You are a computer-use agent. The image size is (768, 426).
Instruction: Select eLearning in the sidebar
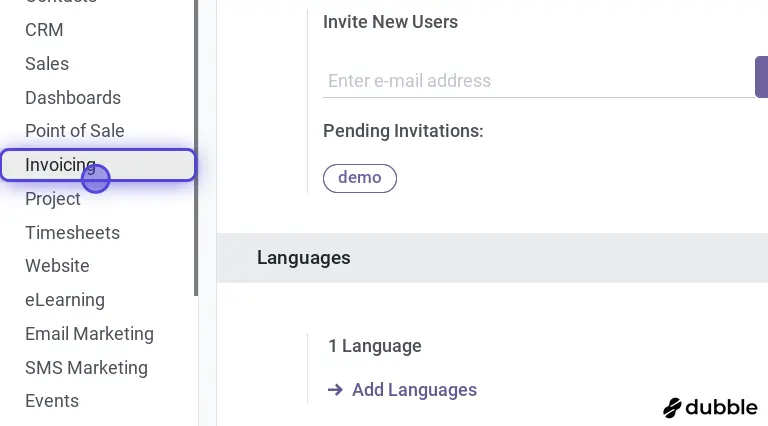click(65, 300)
